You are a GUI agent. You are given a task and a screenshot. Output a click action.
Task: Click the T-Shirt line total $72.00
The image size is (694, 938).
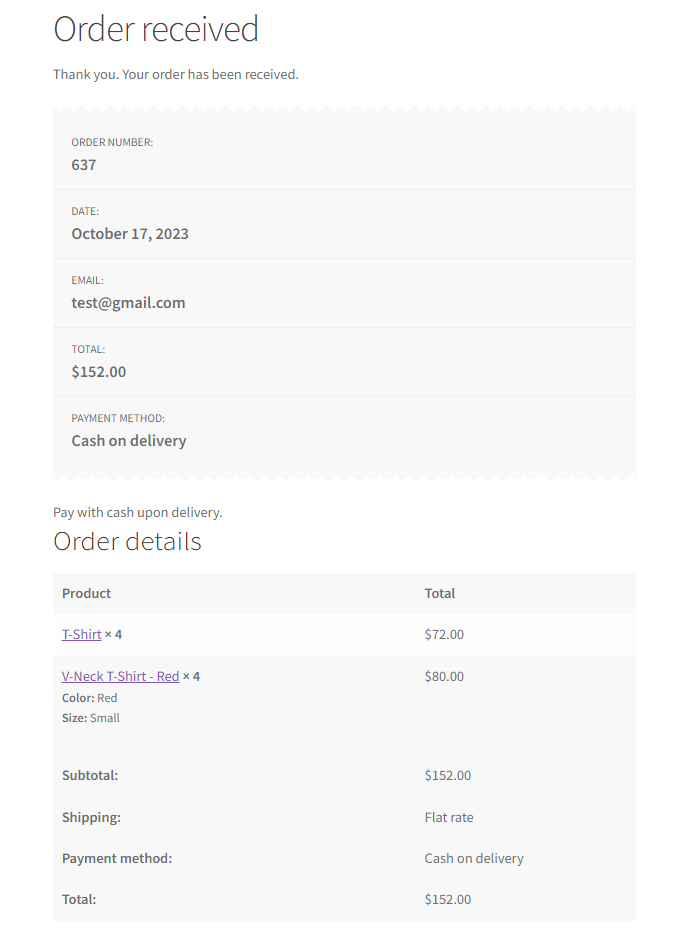coord(444,634)
